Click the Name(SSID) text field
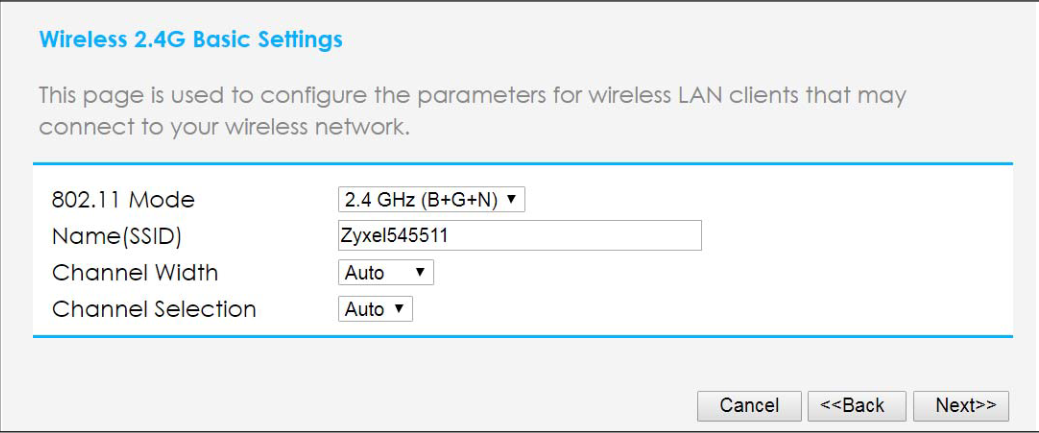This screenshot has height=433, width=1039. [519, 236]
